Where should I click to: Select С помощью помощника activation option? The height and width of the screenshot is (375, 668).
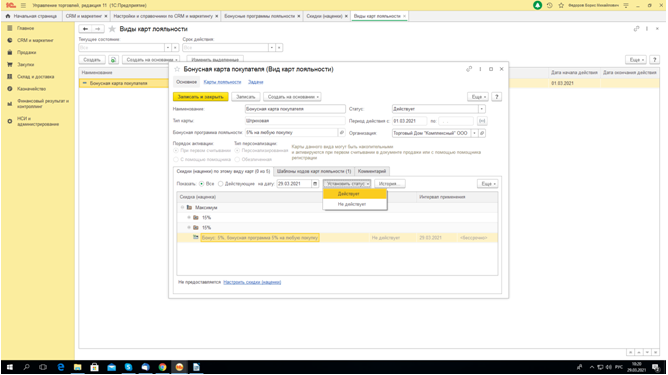176,159
